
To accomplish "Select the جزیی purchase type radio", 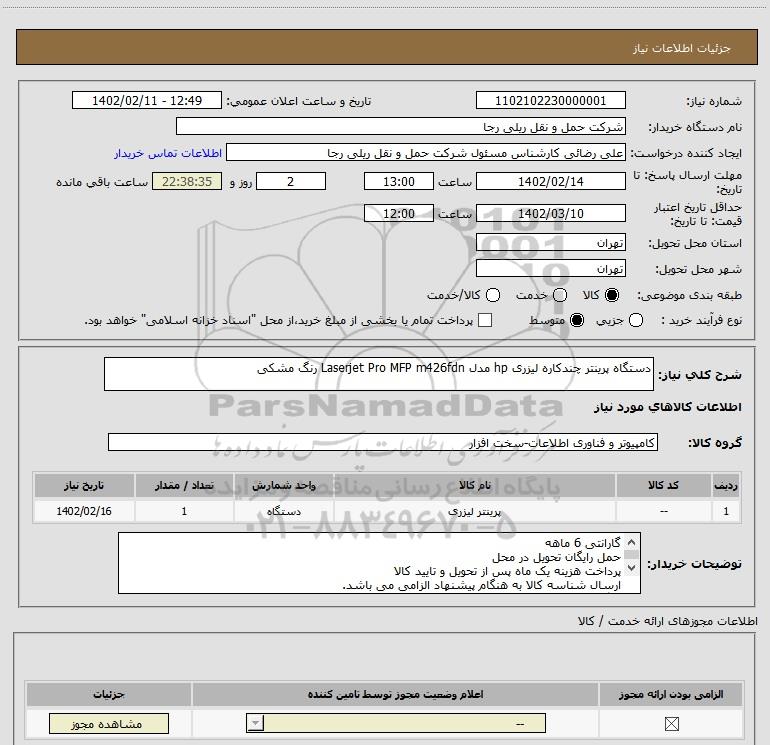I will tap(635, 320).
